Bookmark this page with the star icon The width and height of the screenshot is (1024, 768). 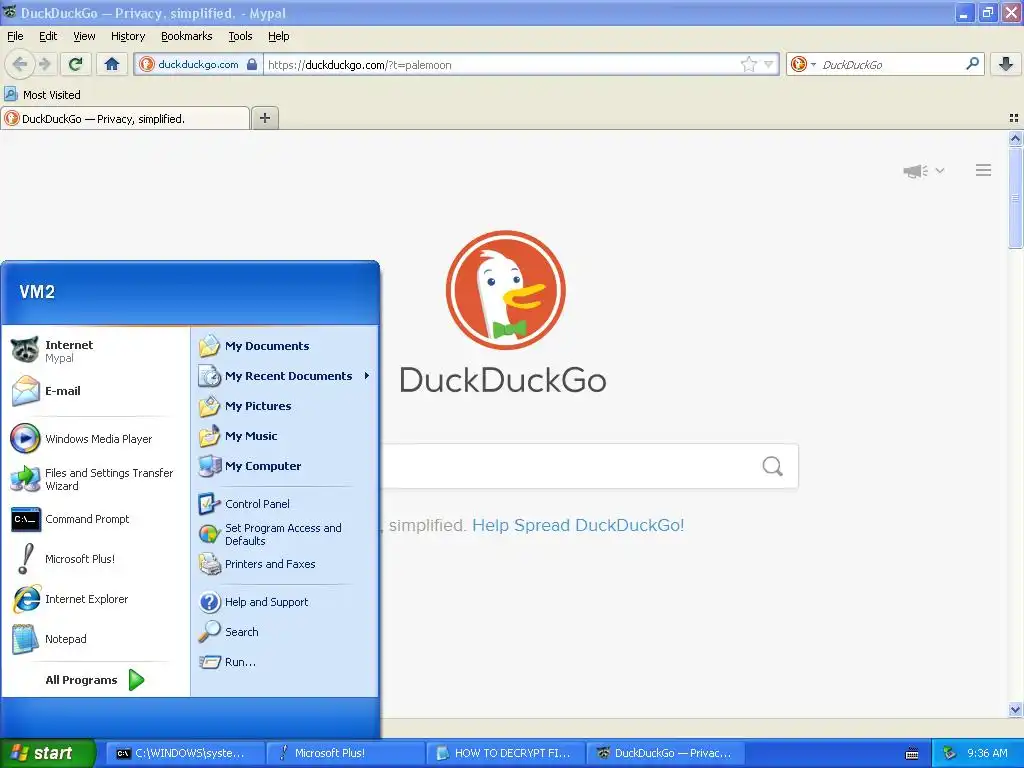point(748,64)
